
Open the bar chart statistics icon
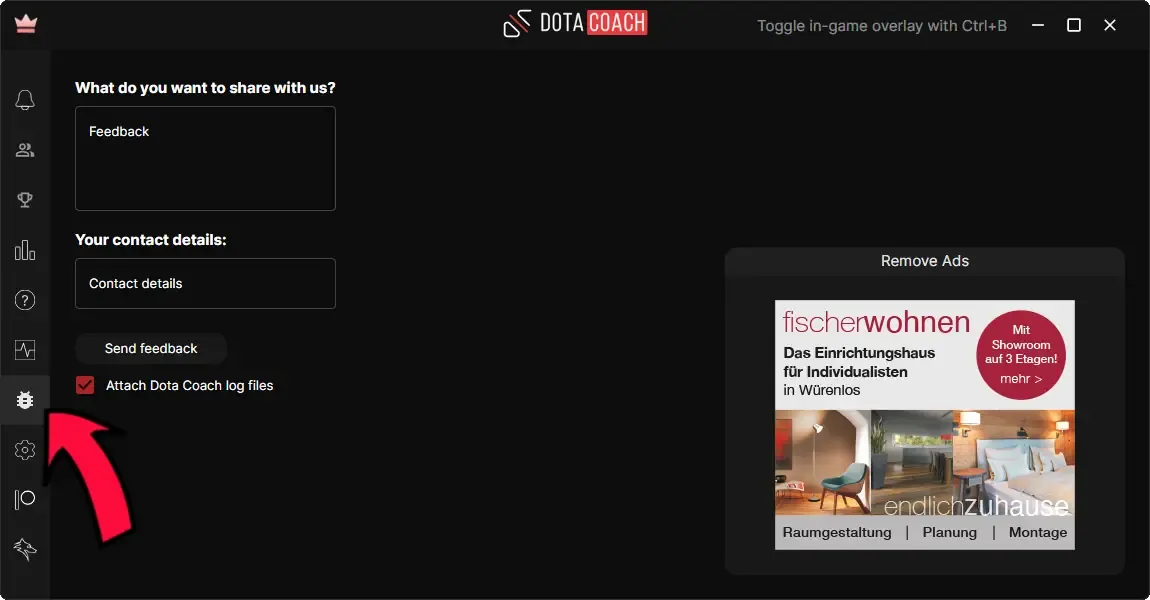[x=25, y=250]
